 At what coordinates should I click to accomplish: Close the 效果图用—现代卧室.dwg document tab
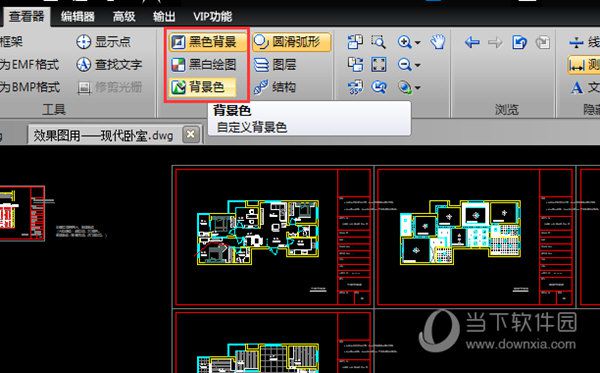coord(191,134)
